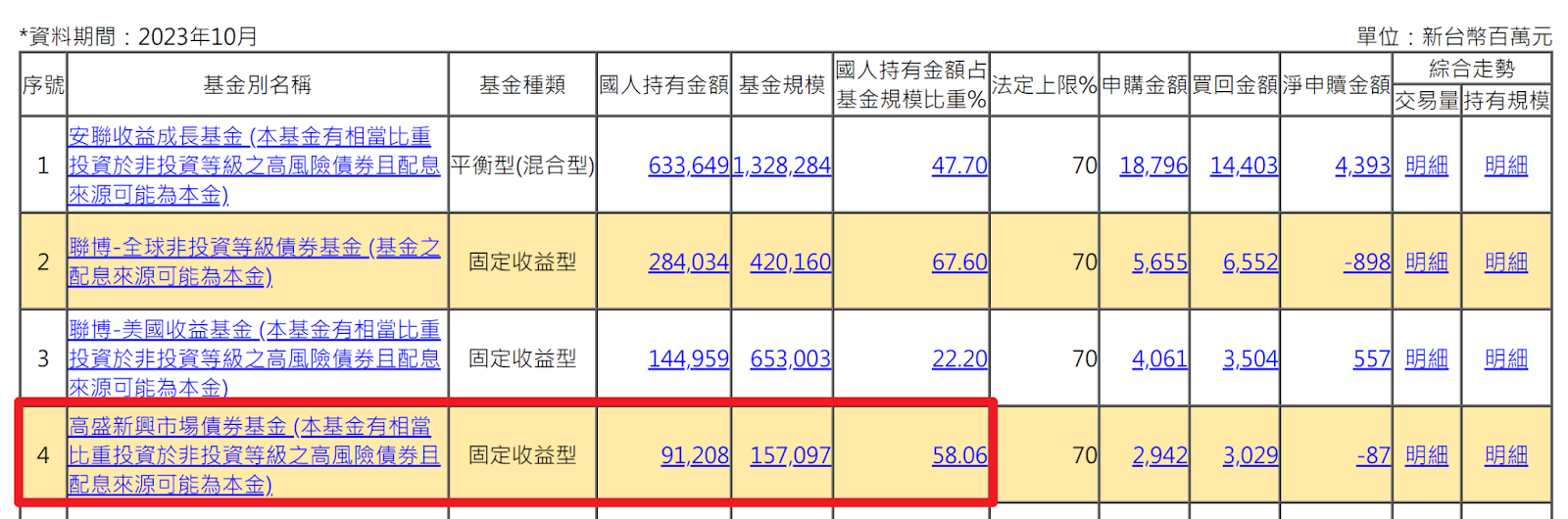This screenshot has width=1568, height=519.
Task: Open the 聯博-美國收益基金 fund link
Action: [x=255, y=358]
